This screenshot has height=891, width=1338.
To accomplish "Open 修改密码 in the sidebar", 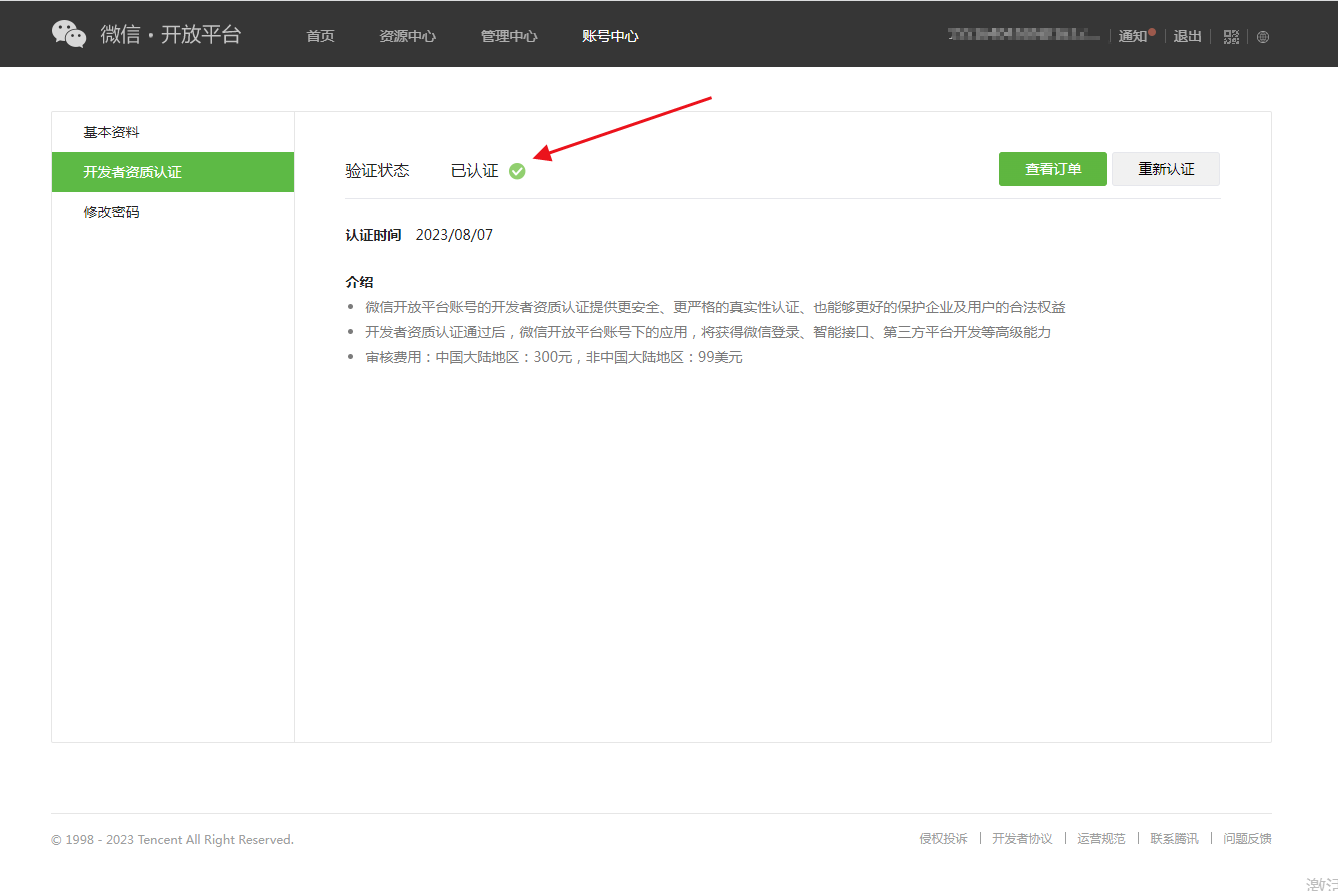I will pyautogui.click(x=111, y=212).
